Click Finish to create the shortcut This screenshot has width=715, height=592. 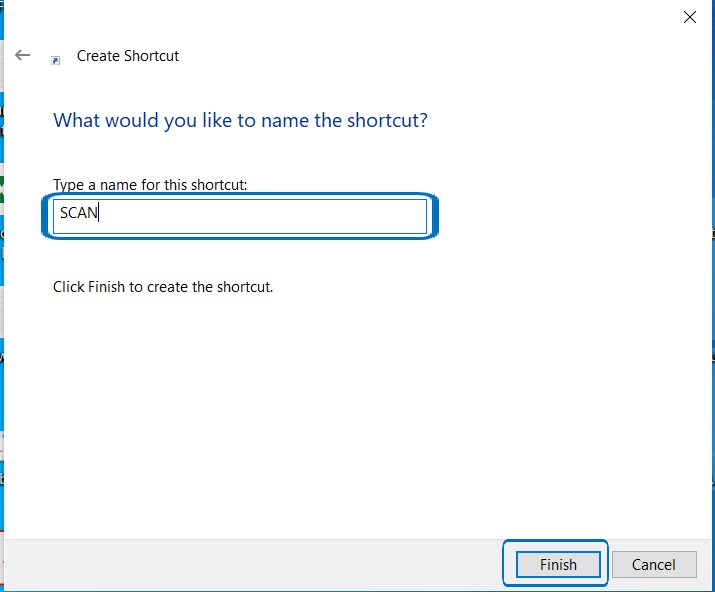[x=557, y=564]
